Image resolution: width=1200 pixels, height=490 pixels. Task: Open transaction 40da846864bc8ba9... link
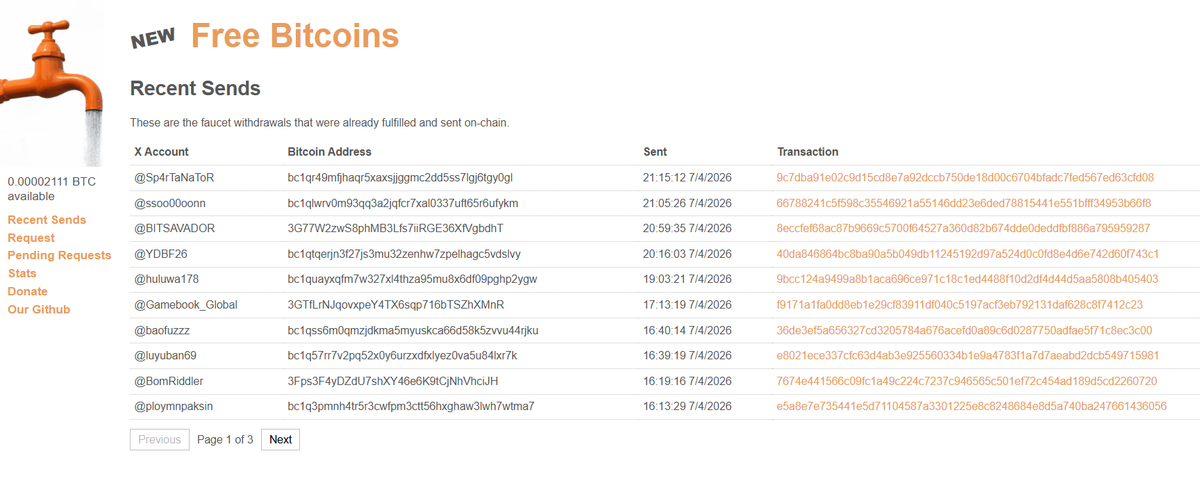click(x=968, y=254)
